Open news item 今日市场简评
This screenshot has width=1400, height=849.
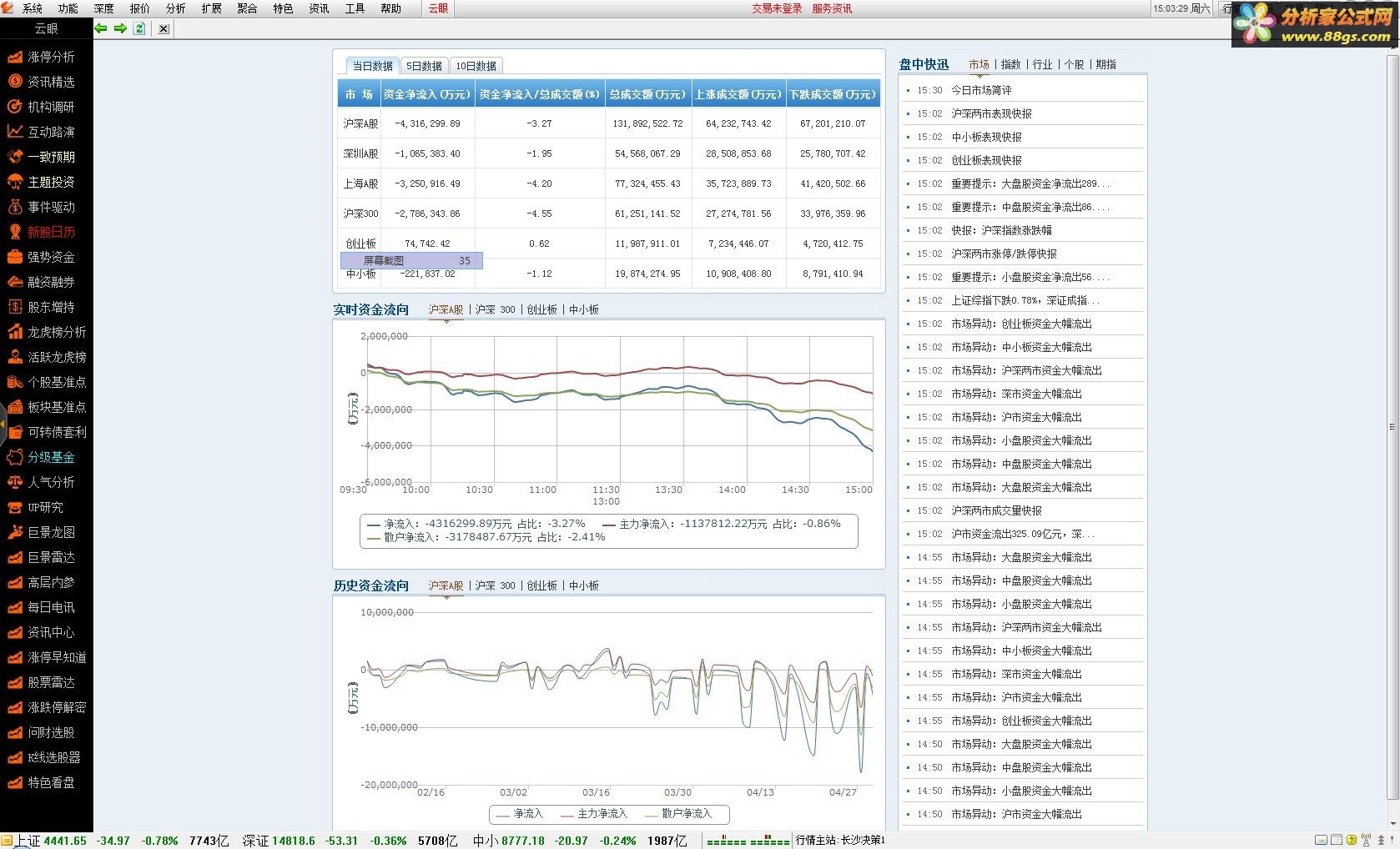coord(981,90)
